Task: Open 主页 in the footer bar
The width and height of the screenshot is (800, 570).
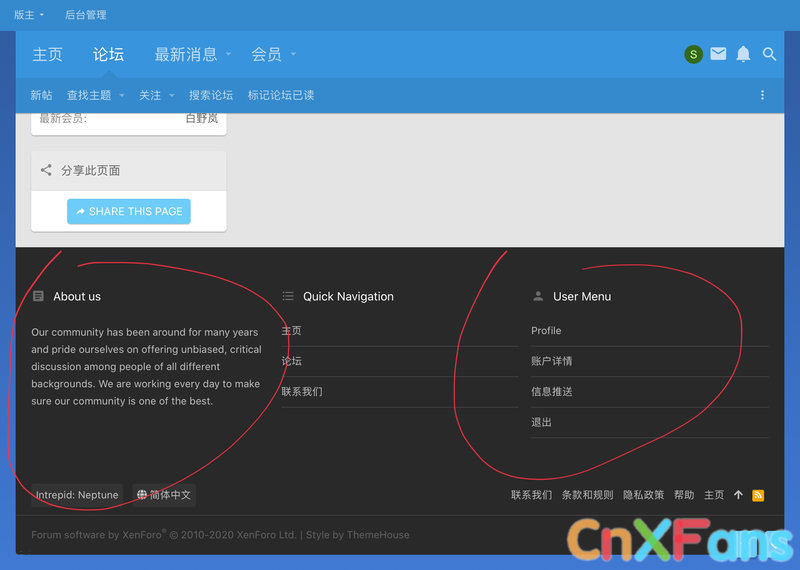Action: (x=714, y=495)
